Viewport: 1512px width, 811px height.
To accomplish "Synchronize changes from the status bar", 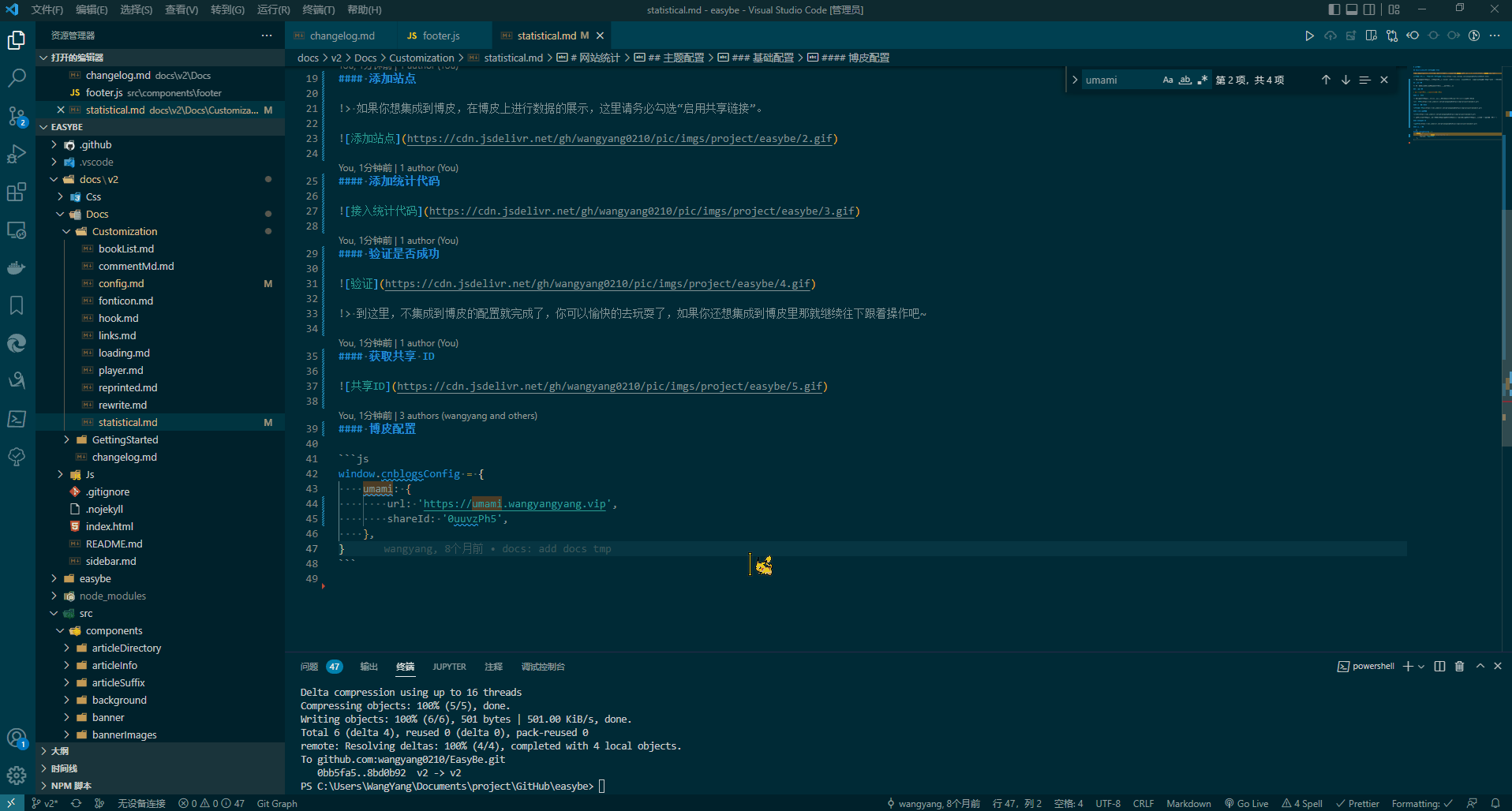I will point(76,803).
